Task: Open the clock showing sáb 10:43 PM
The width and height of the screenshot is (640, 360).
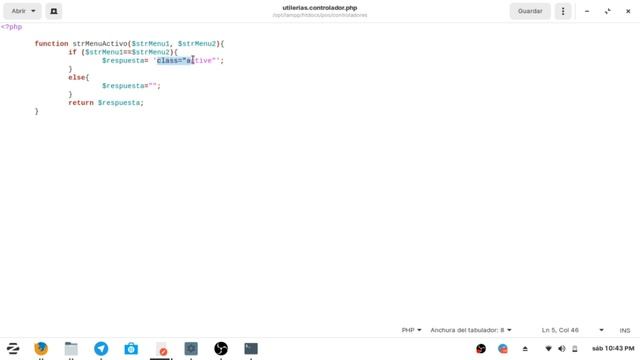Action: tap(613, 349)
